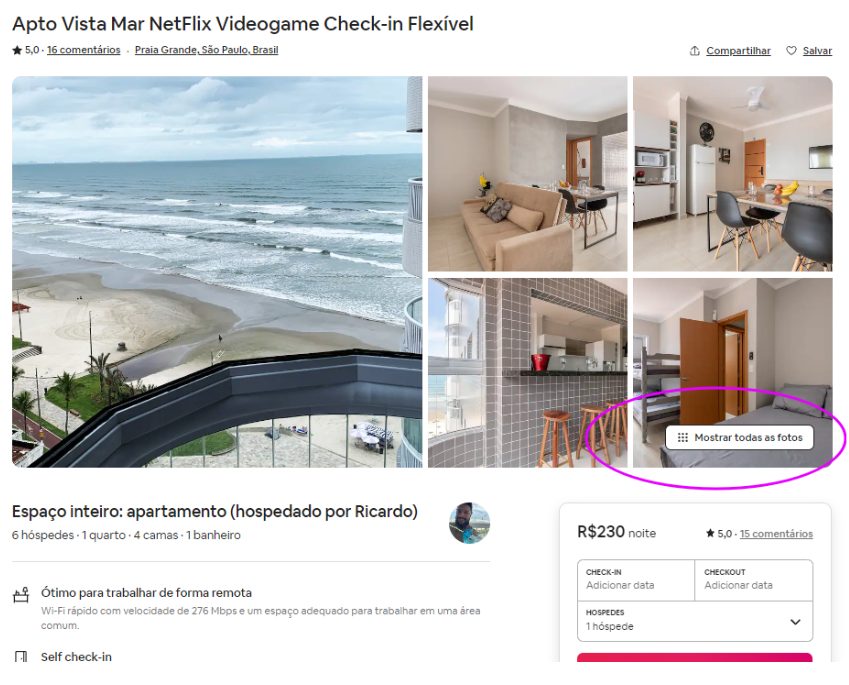849x685 pixels.
Task: Click the Salvar link
Action: [x=817, y=50]
